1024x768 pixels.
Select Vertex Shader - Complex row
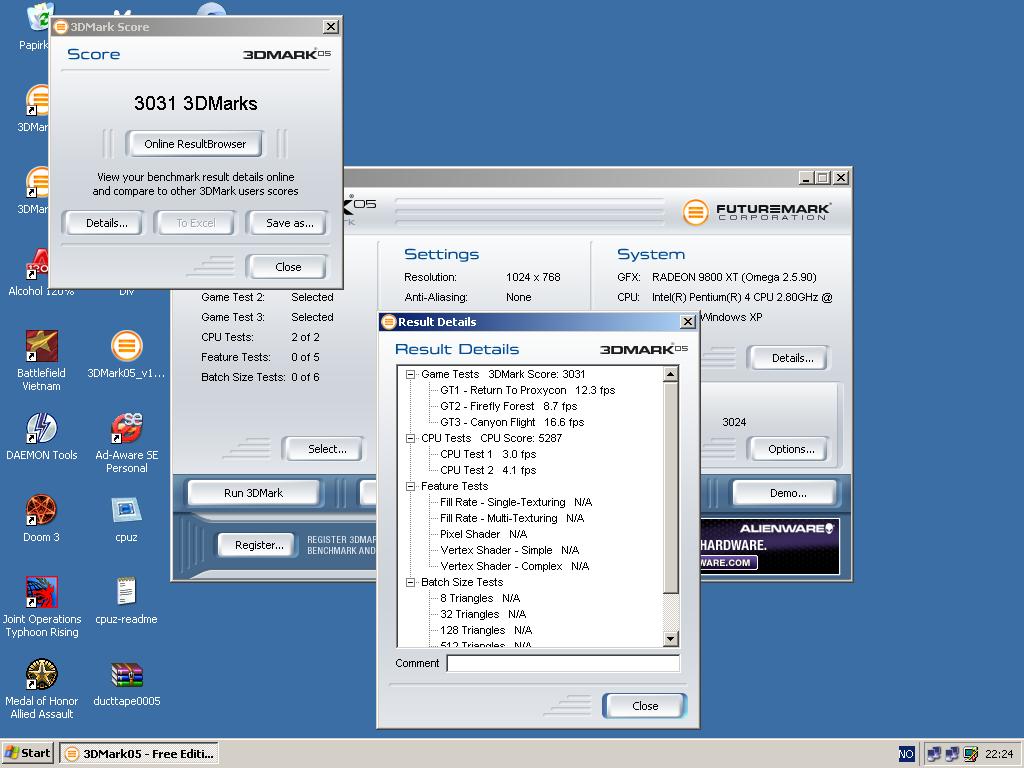tap(515, 566)
